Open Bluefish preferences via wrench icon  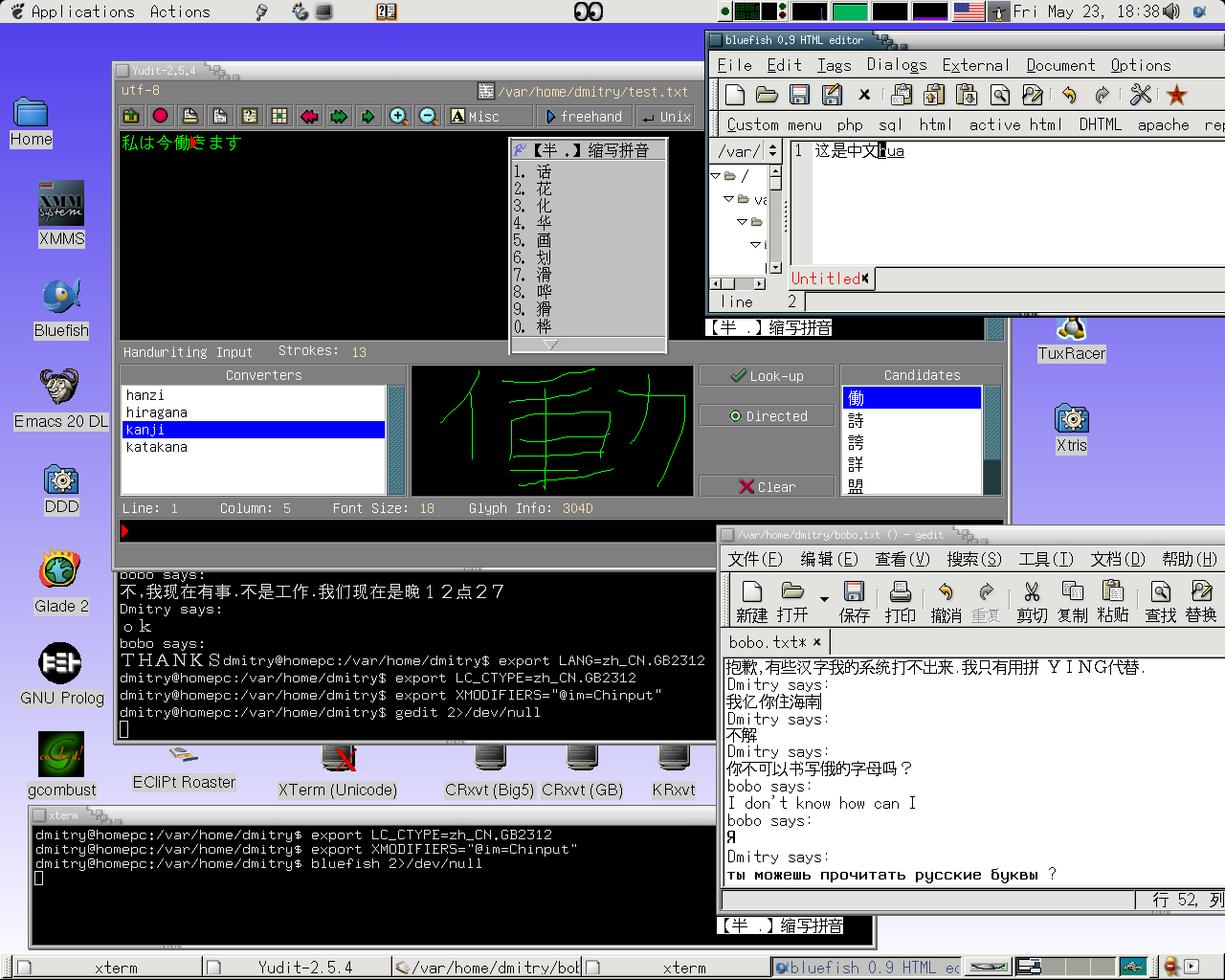tap(1140, 95)
